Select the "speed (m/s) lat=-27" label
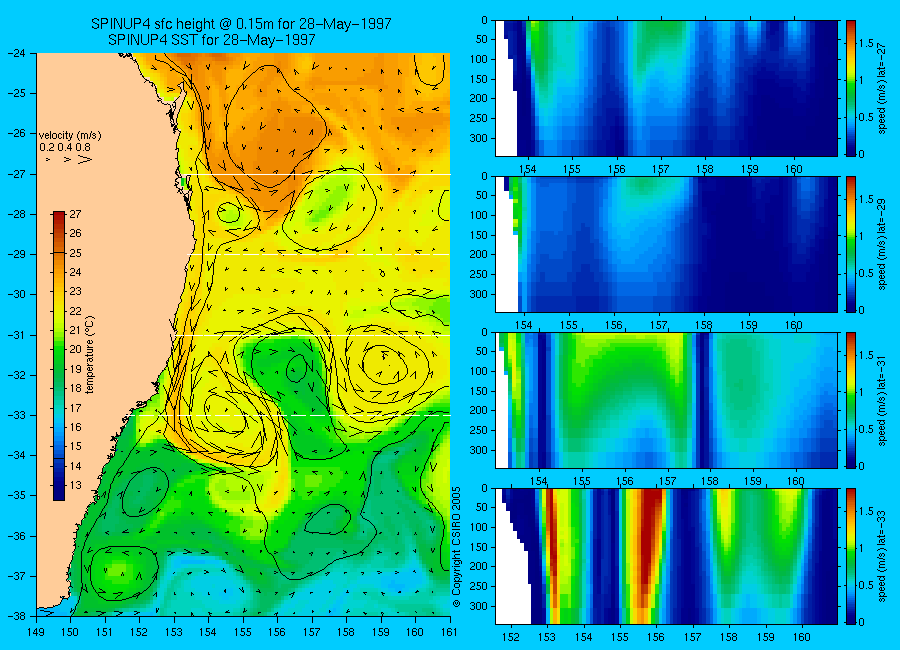This screenshot has width=900, height=650. tap(883, 88)
